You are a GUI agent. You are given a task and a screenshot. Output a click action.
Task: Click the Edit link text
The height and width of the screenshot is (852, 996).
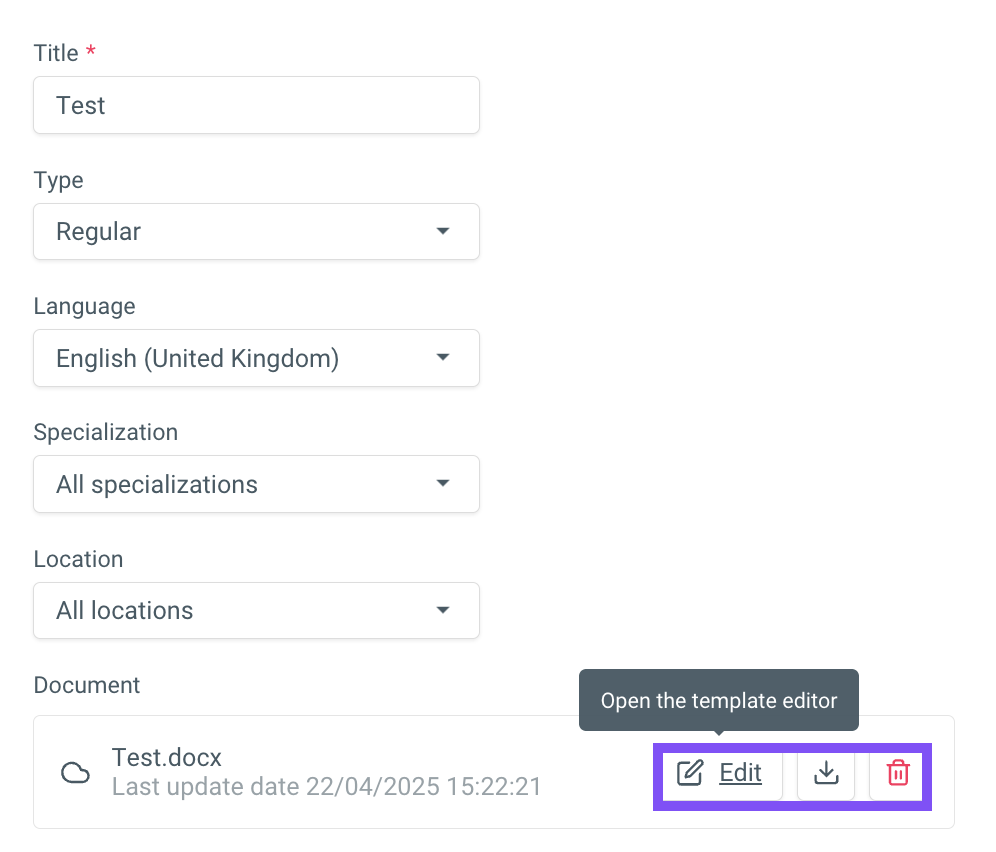point(740,773)
